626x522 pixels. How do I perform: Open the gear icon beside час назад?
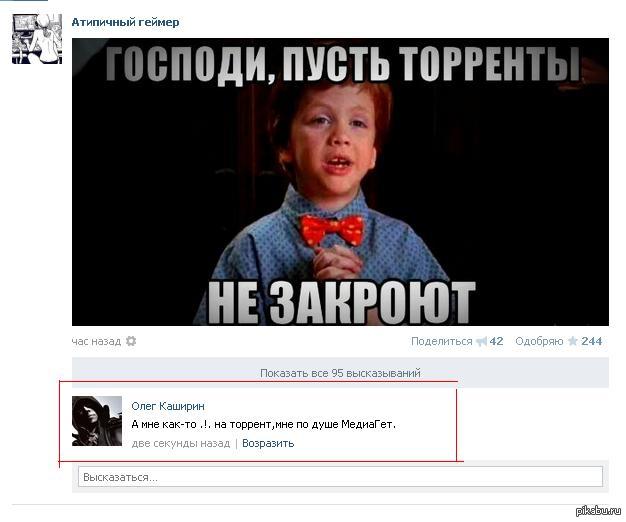(x=131, y=341)
